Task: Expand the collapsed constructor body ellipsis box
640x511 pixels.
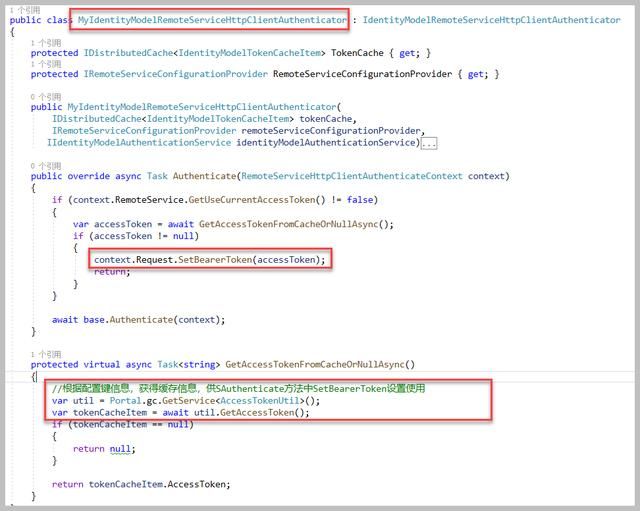Action: (x=429, y=143)
